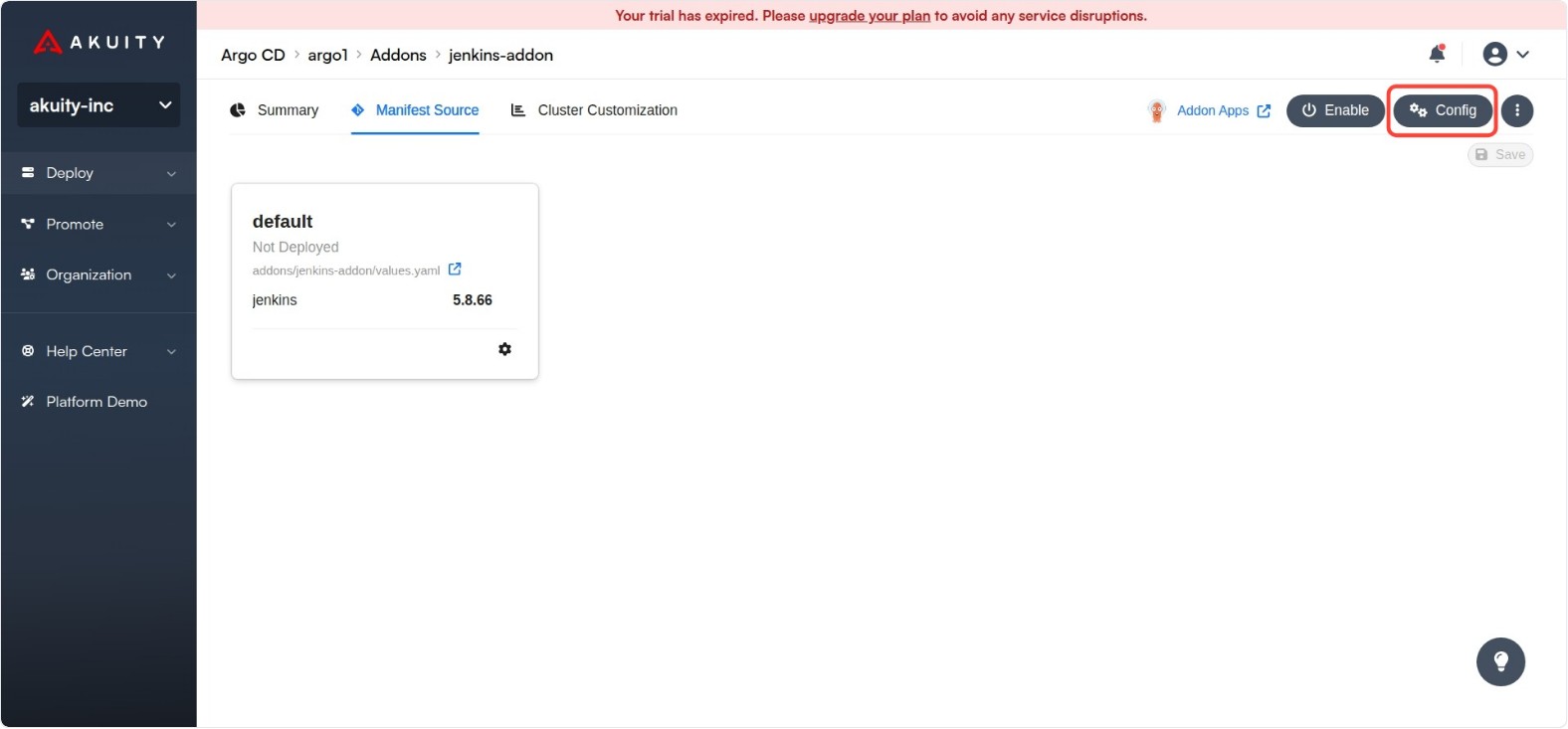Expand the Help Center sidebar menu
The height and width of the screenshot is (729, 1568).
coord(98,351)
